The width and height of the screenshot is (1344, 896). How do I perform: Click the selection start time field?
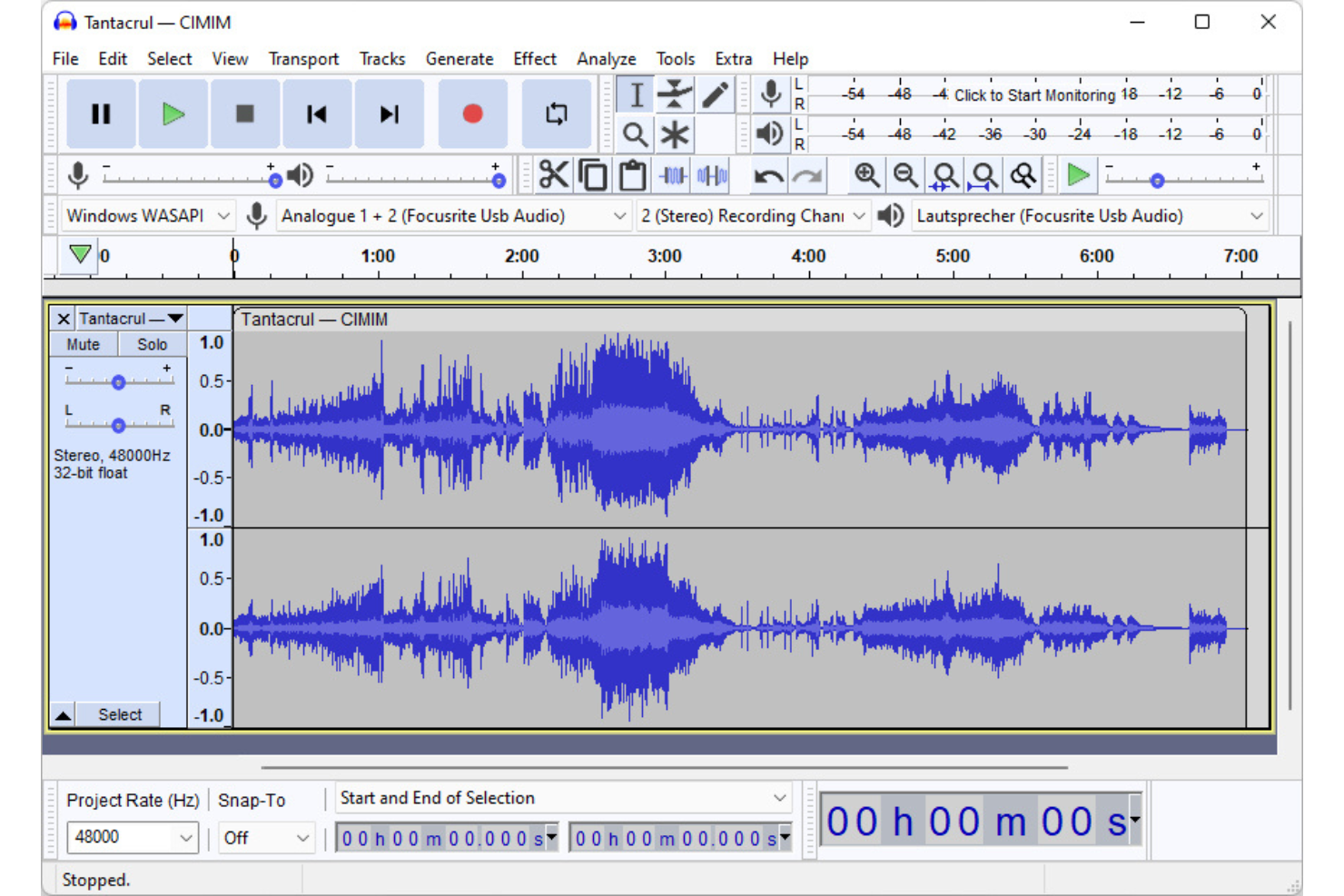click(x=447, y=838)
